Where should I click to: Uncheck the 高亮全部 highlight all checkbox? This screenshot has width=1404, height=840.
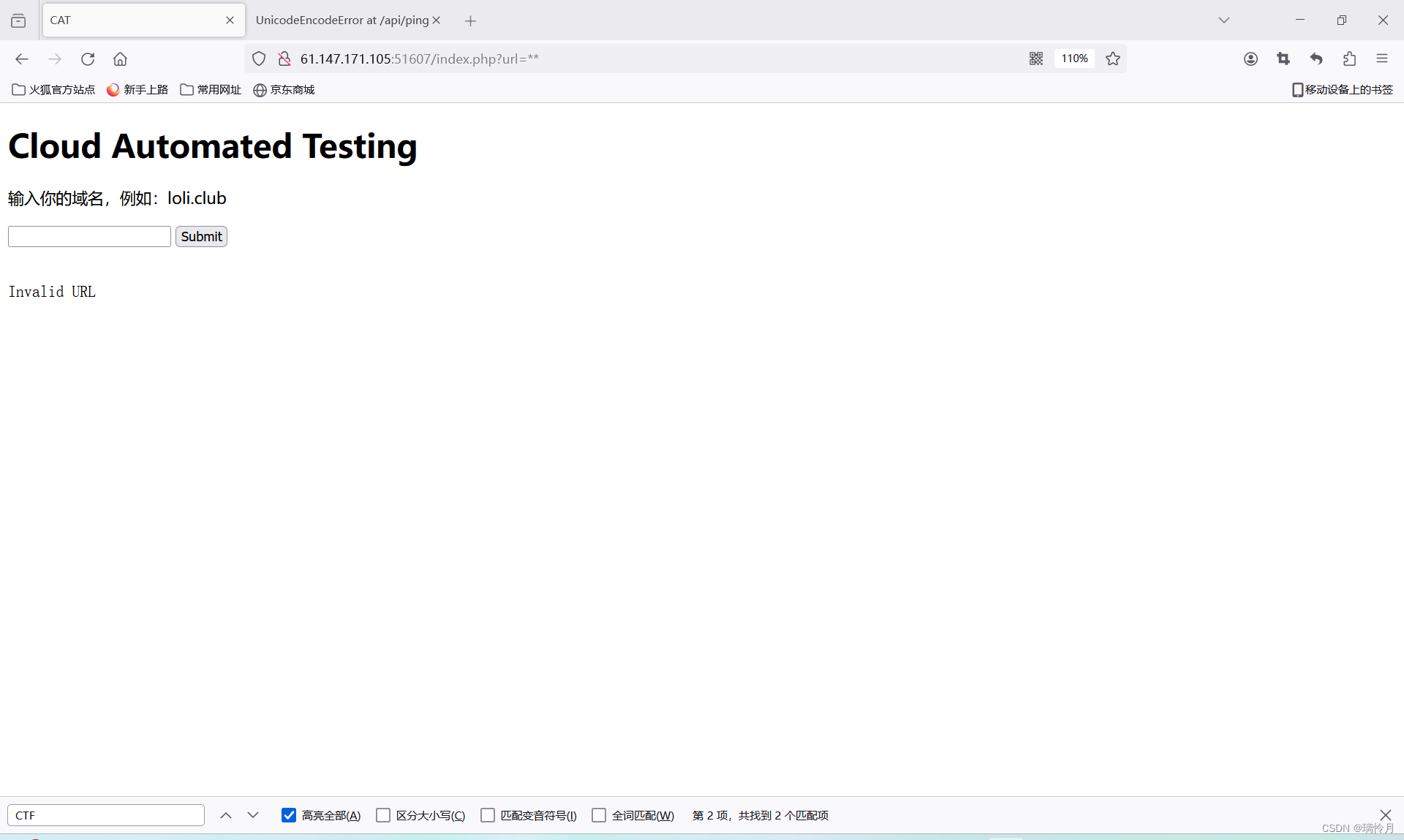(289, 815)
